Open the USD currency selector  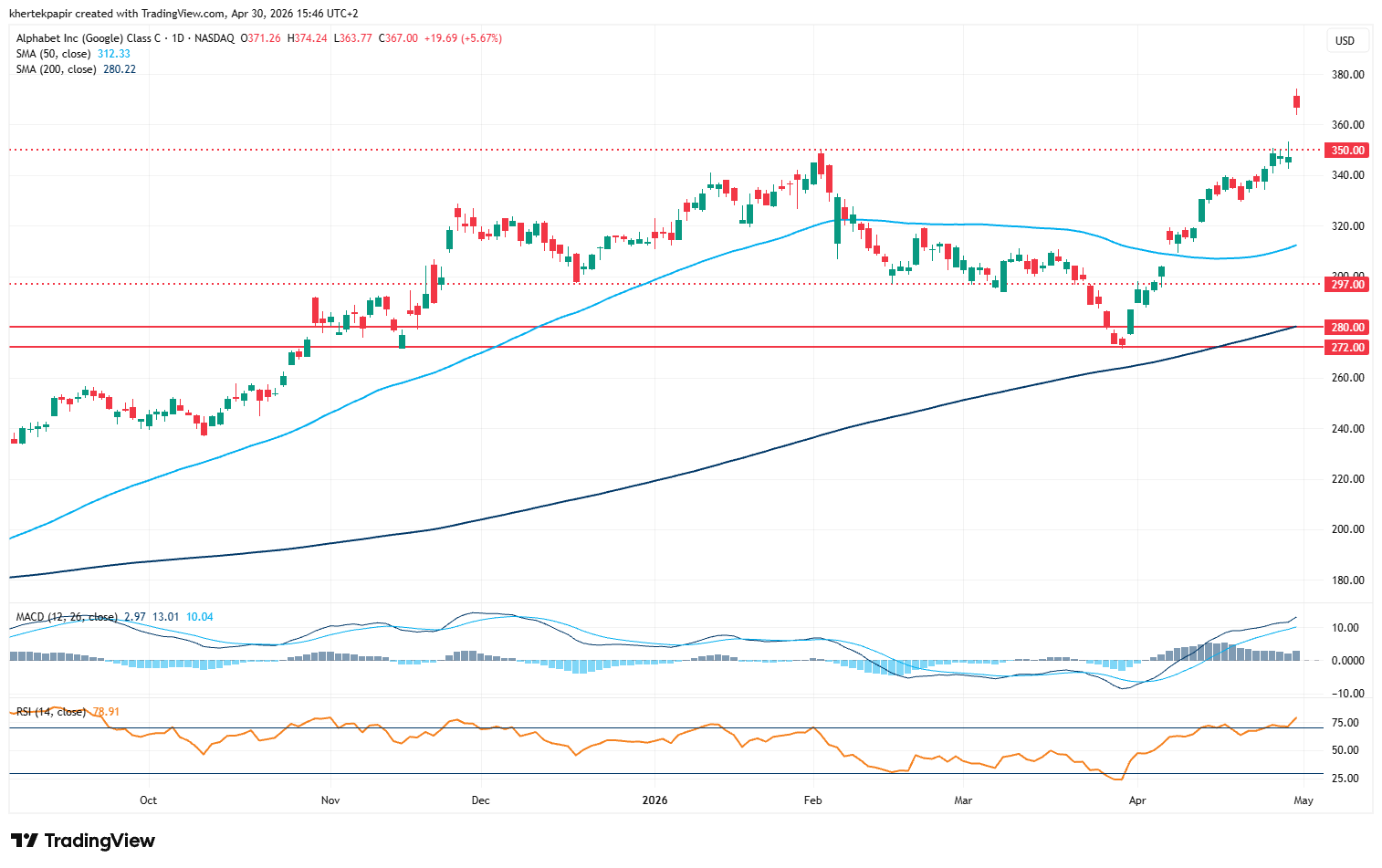(x=1345, y=40)
